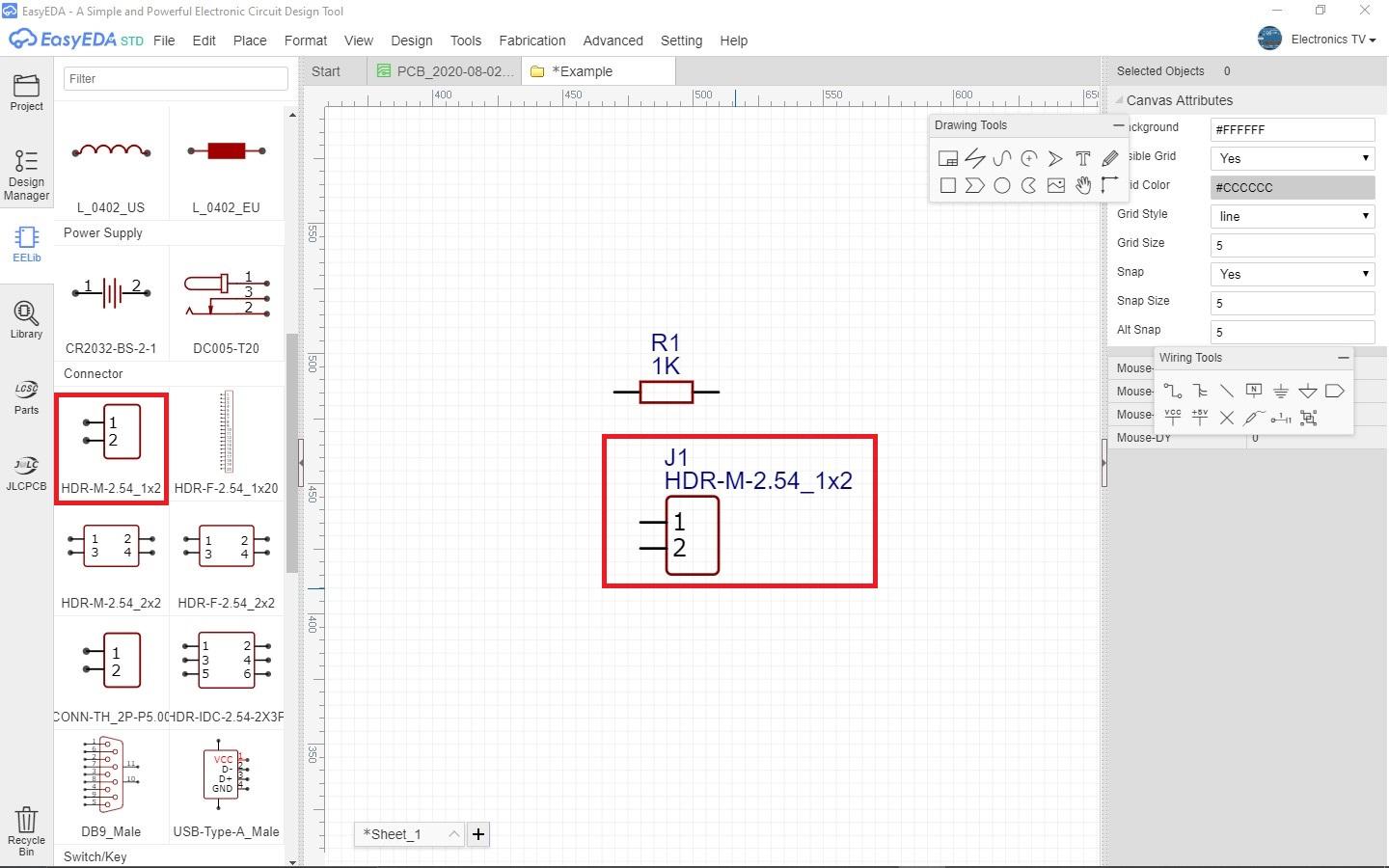
Task: Open the Library search panel
Action: point(26,320)
